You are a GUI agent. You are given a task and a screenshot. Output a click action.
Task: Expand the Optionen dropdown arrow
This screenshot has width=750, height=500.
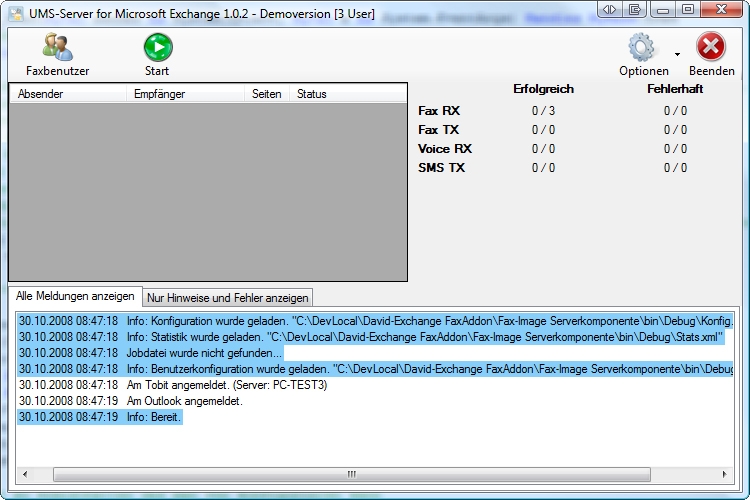coord(677,55)
